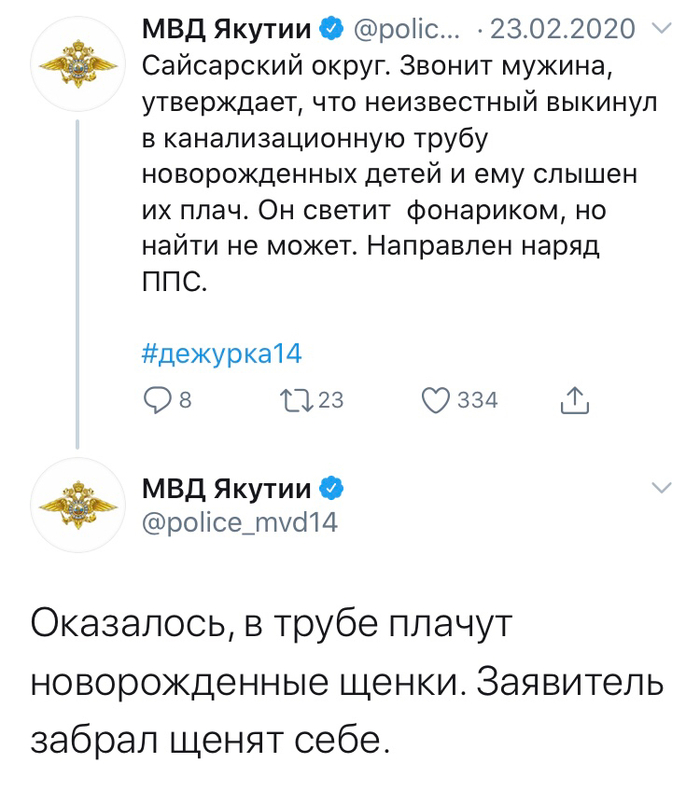Click verified badge in the first tweet header
This screenshot has width=700, height=791.
point(331,29)
